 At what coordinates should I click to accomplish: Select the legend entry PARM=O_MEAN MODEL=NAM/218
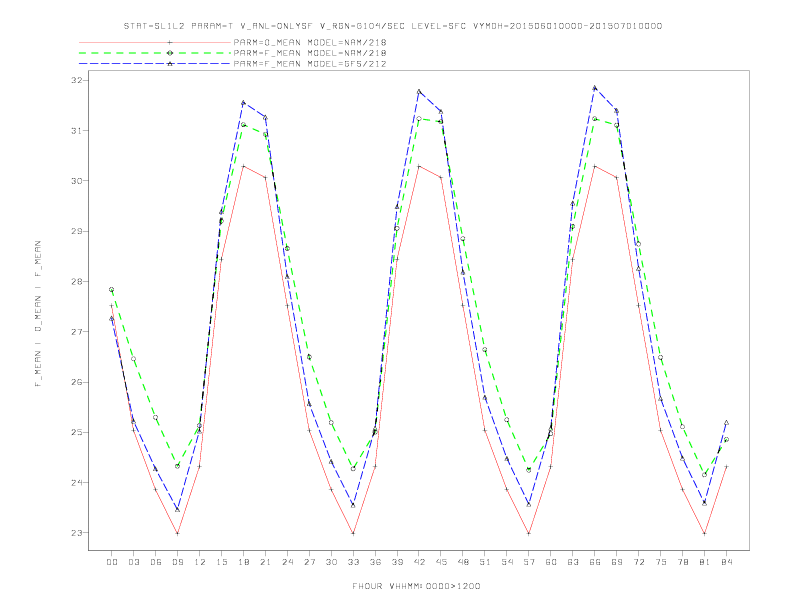click(310, 42)
